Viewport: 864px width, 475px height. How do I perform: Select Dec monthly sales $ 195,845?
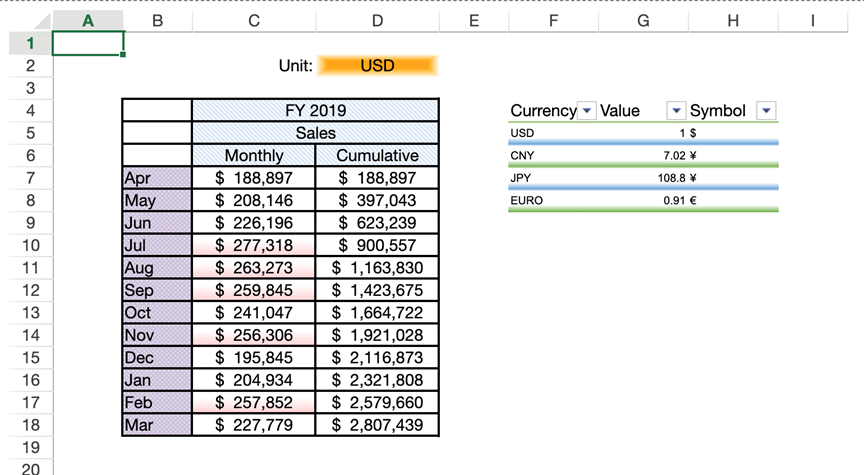(x=253, y=358)
